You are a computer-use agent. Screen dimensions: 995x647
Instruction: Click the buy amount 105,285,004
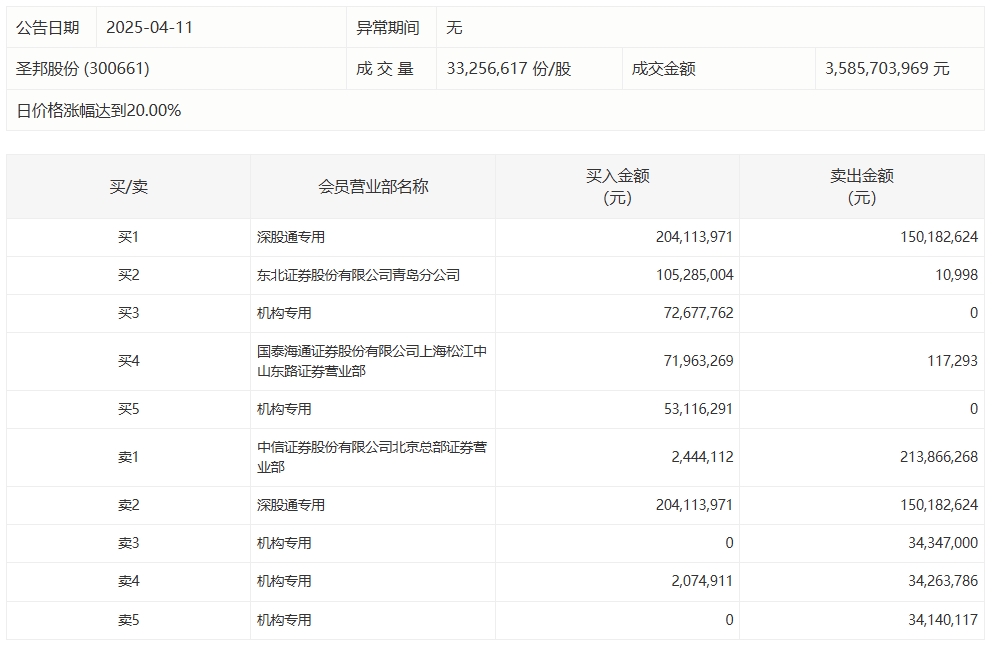click(694, 275)
